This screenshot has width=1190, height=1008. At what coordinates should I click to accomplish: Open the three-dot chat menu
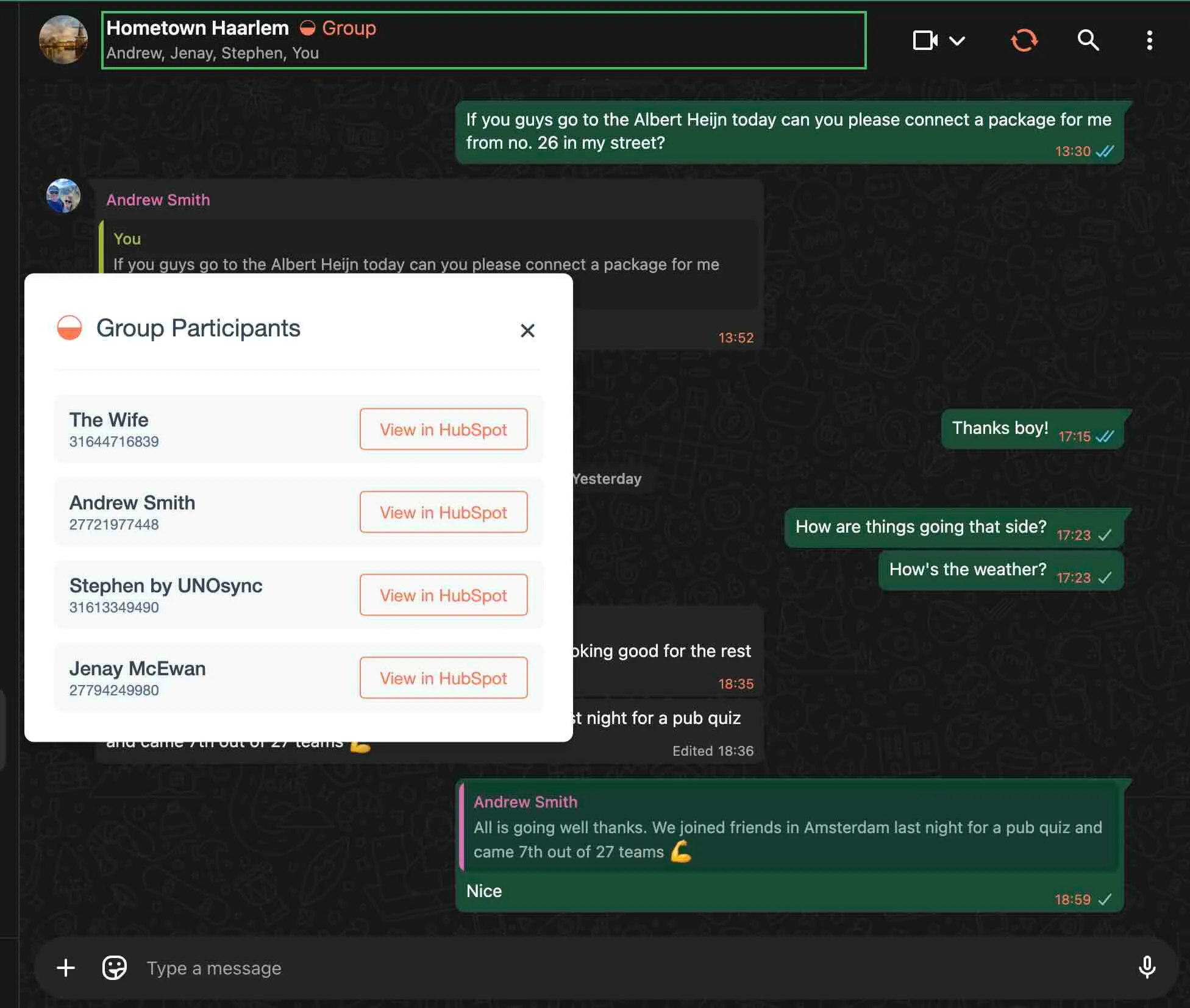(1149, 40)
